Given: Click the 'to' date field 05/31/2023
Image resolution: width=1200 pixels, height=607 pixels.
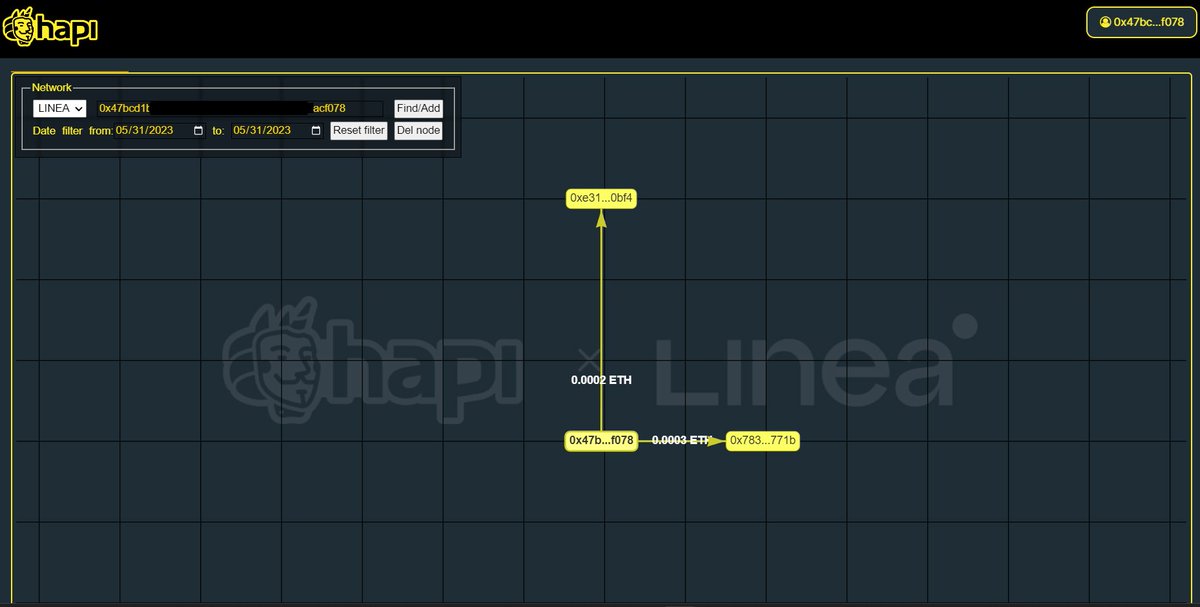Looking at the screenshot, I should [x=278, y=130].
